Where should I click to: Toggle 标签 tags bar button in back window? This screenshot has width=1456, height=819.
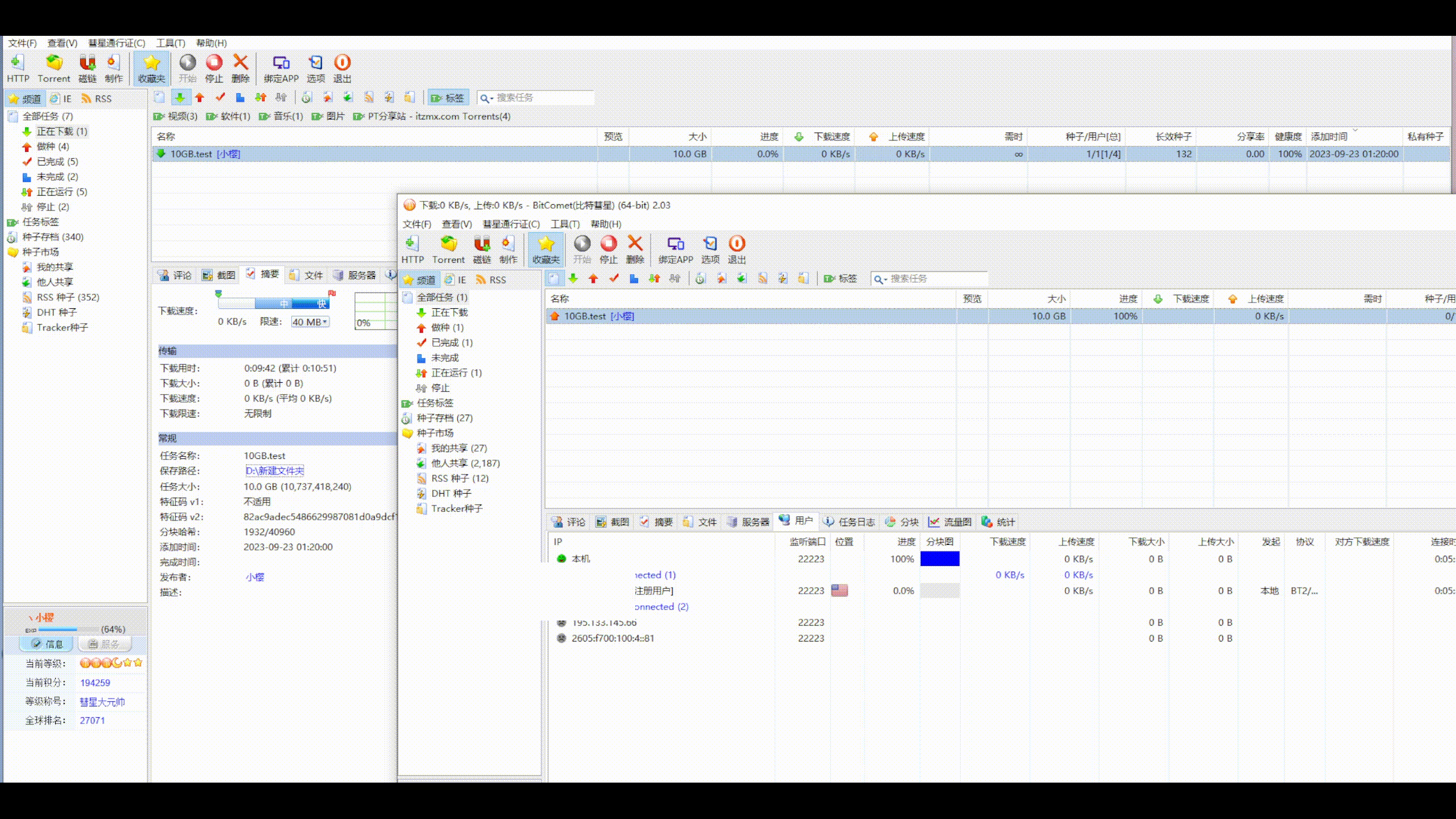click(448, 98)
